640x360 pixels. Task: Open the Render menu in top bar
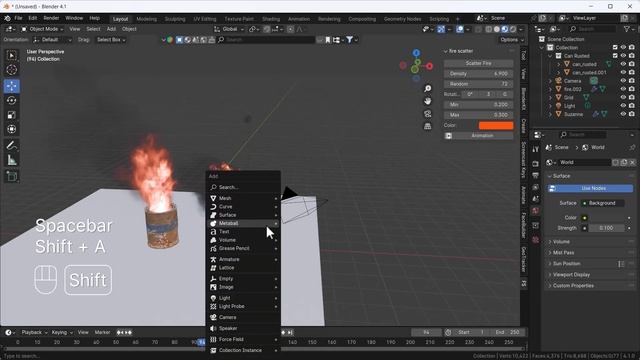pos(51,18)
